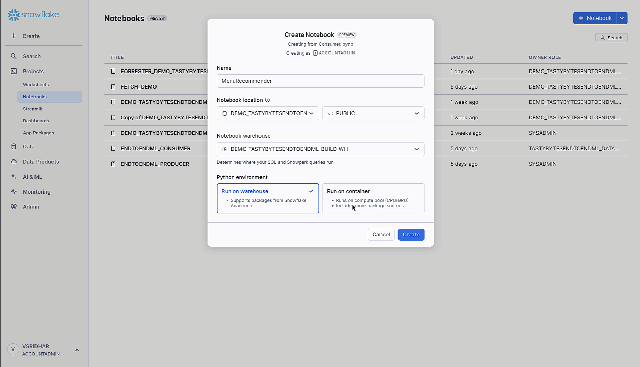The height and width of the screenshot is (367, 640).
Task: Click notebook icon of the Copy of DEMO row
Action: click(113, 118)
